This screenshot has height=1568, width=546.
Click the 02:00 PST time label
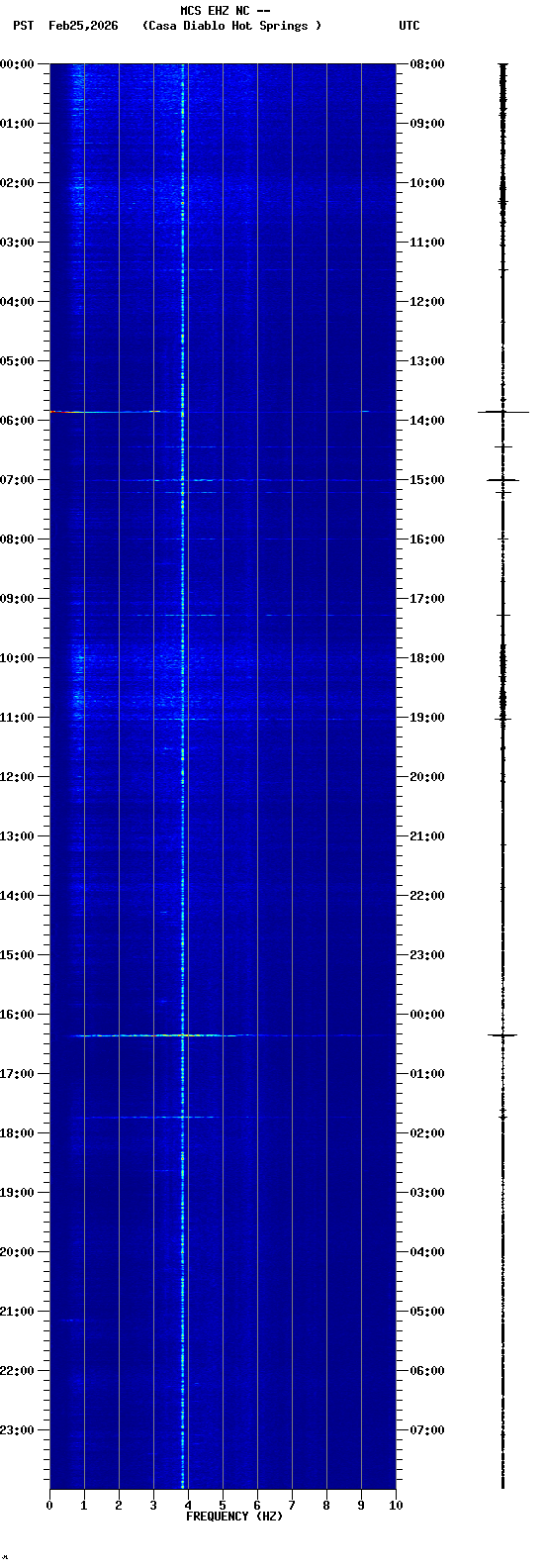(x=18, y=183)
